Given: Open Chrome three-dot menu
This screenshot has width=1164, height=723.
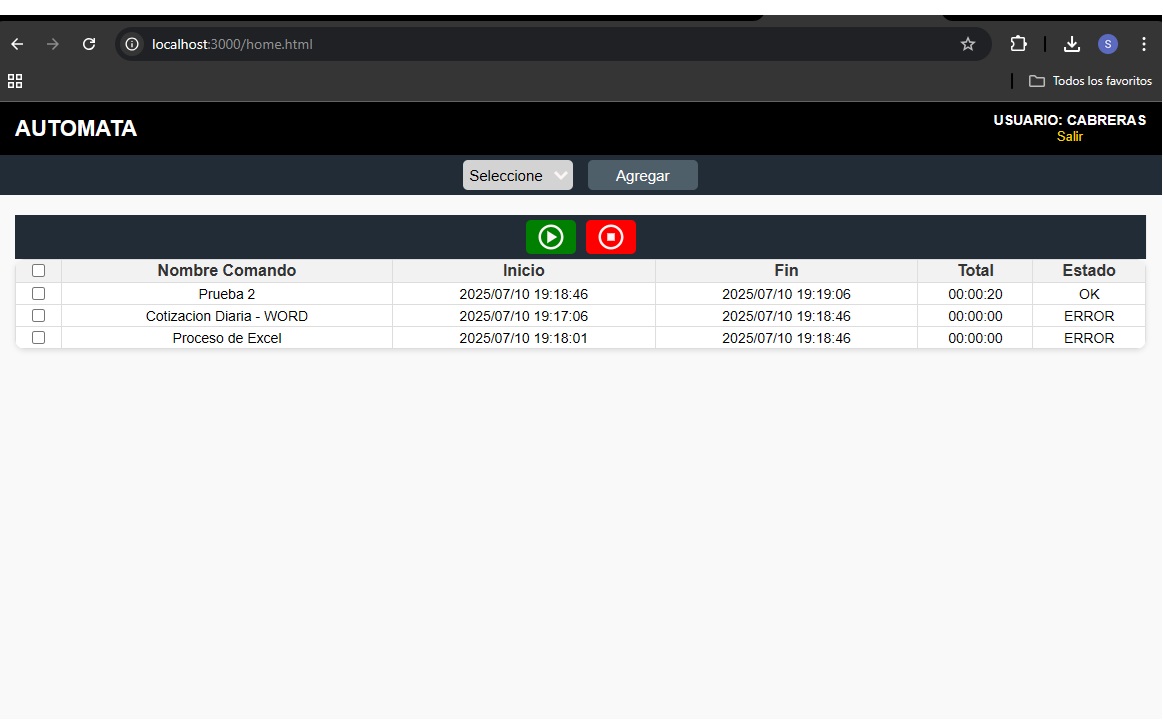Looking at the screenshot, I should click(1143, 45).
